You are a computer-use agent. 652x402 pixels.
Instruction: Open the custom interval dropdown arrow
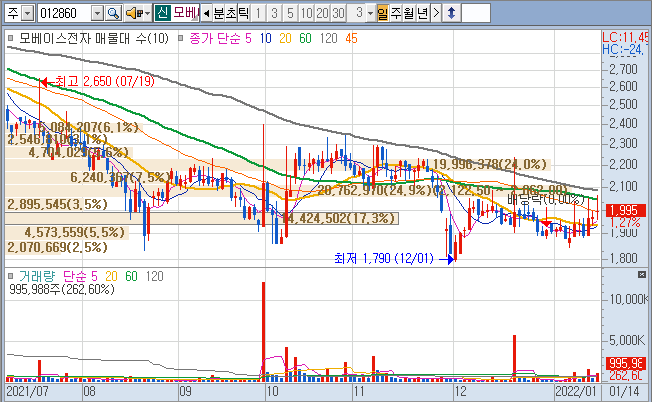pos(370,13)
